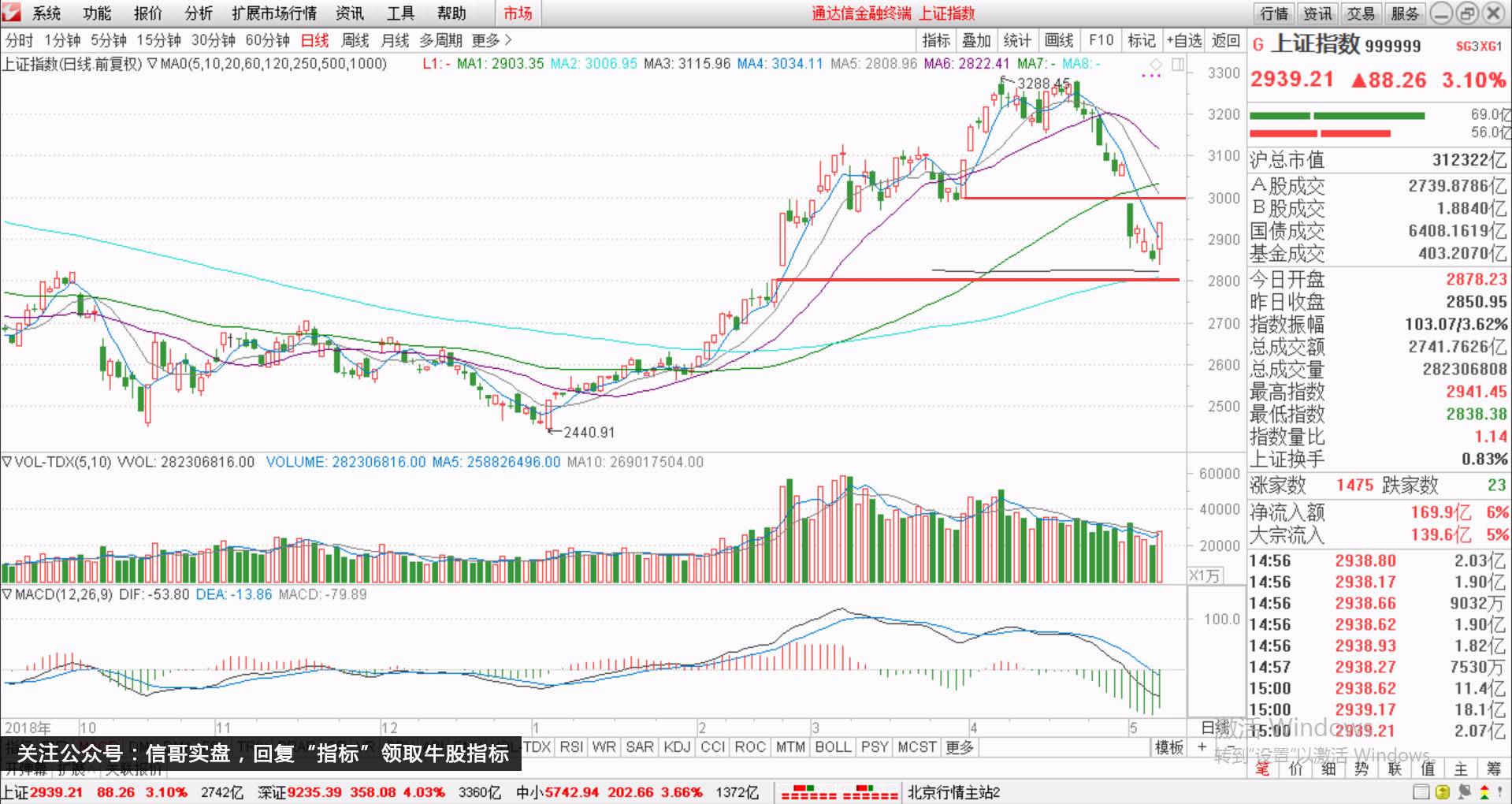Switch to 分时 intraday view
Viewport: 1512px width, 804px height.
click(19, 40)
